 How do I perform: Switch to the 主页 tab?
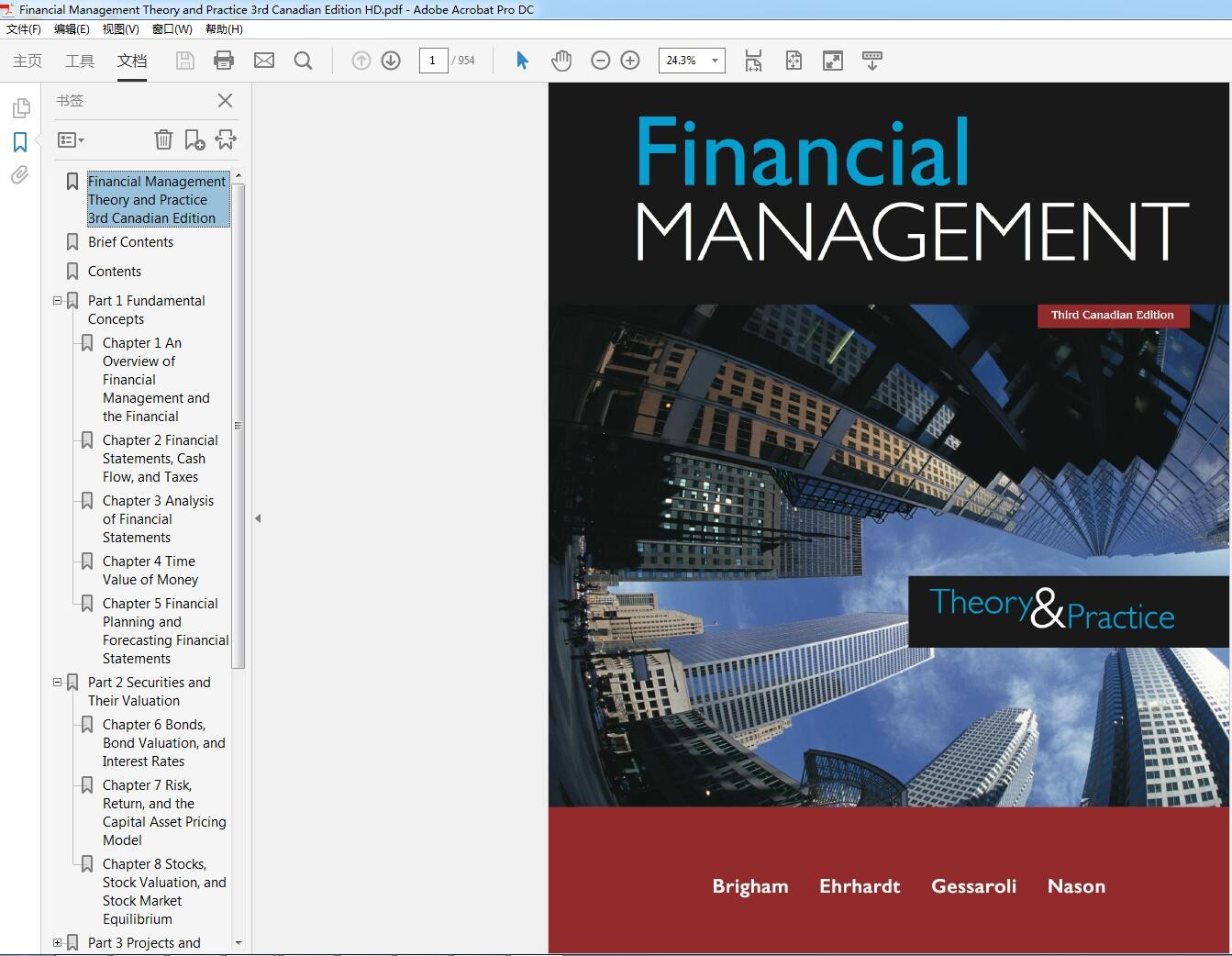coord(28,61)
